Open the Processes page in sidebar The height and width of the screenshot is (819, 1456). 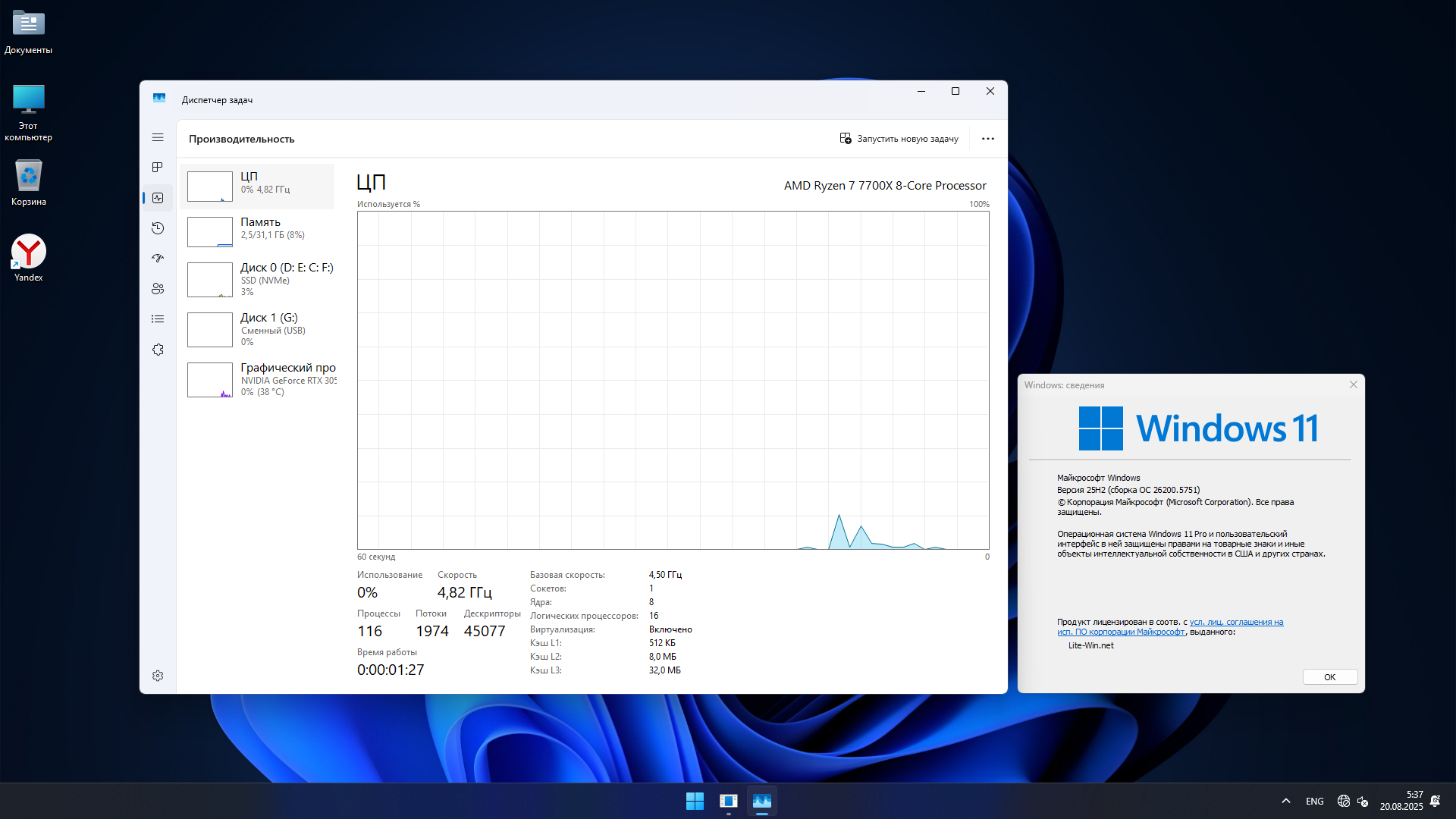[158, 168]
